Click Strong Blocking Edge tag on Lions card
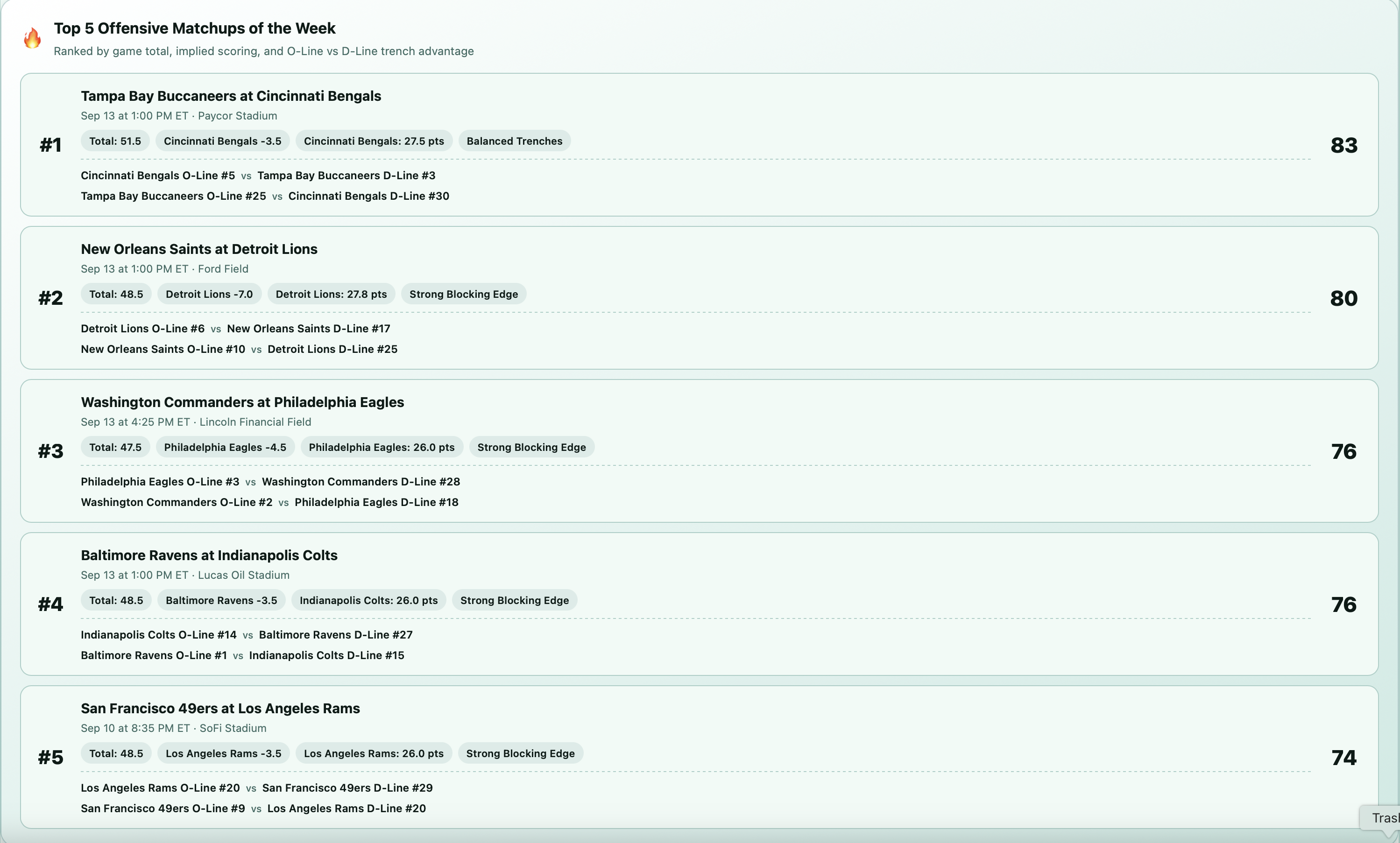The height and width of the screenshot is (843, 1400). [464, 294]
